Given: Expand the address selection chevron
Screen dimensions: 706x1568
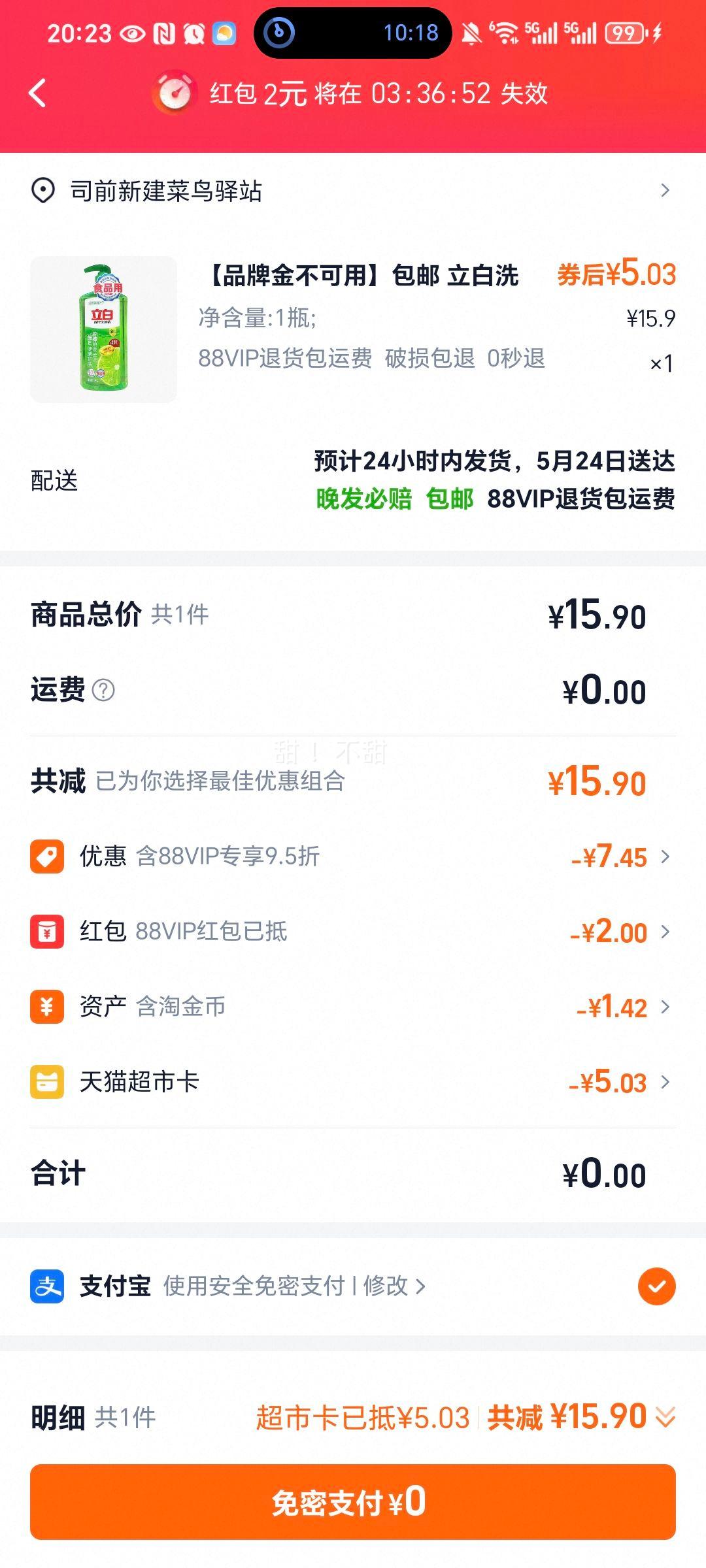Looking at the screenshot, I should (665, 190).
